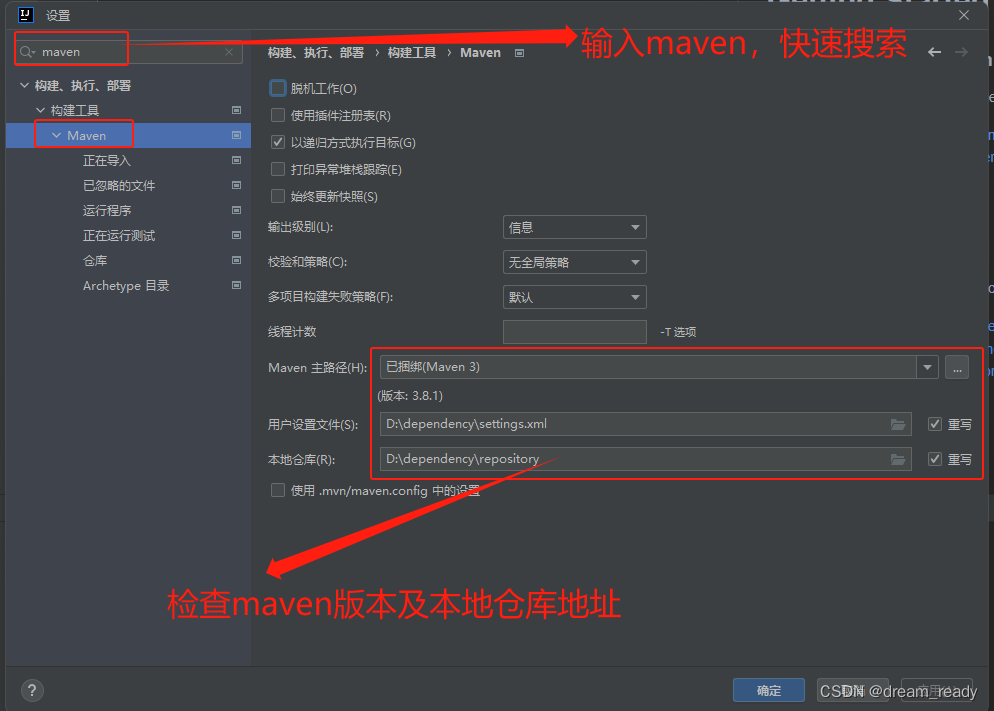The height and width of the screenshot is (711, 994).
Task: Disable the 以递归方式执行目标(G) checkbox
Action: coord(276,142)
